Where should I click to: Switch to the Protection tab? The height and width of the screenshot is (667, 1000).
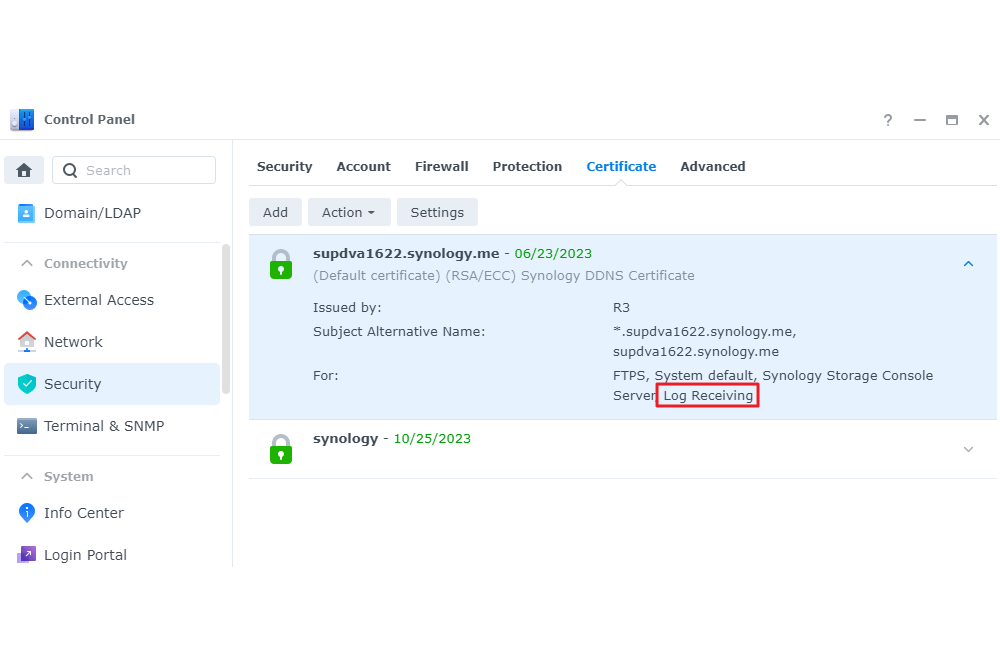coord(527,166)
